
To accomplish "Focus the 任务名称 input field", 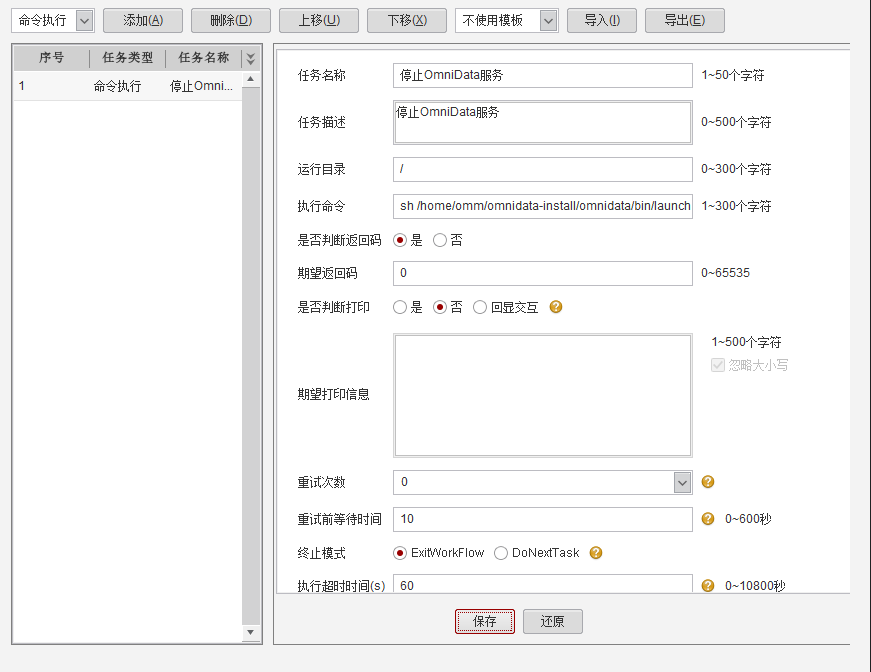I will pyautogui.click(x=543, y=75).
